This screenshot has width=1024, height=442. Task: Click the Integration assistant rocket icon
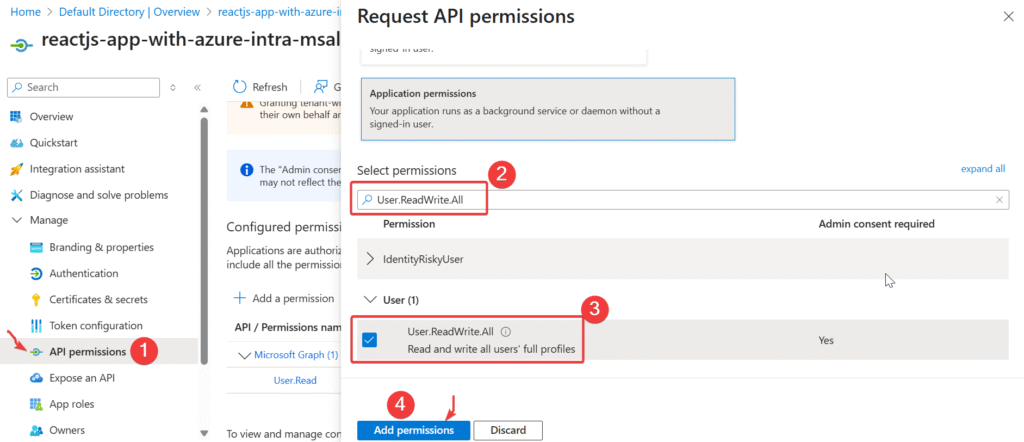coord(16,169)
